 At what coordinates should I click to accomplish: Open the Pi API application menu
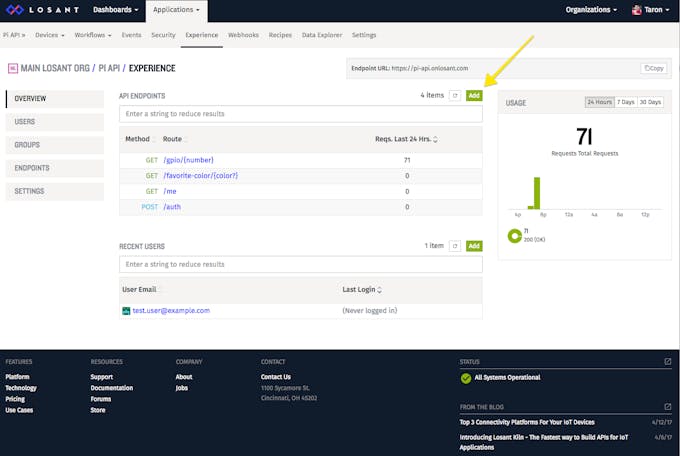[x=14, y=35]
